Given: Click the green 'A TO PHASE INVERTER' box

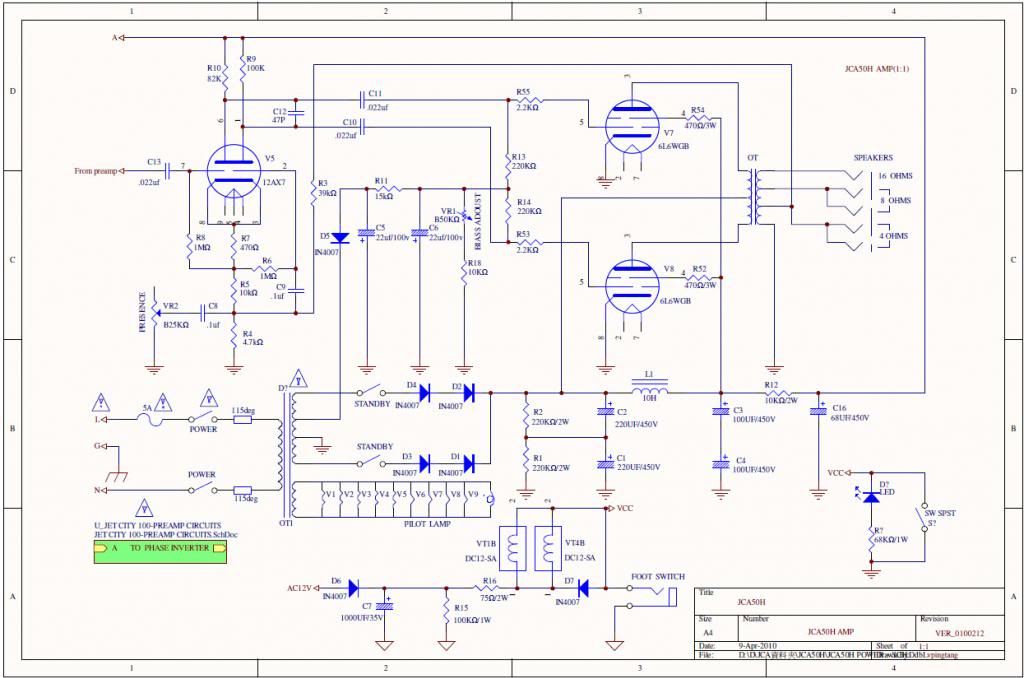Looking at the screenshot, I should click(x=160, y=551).
